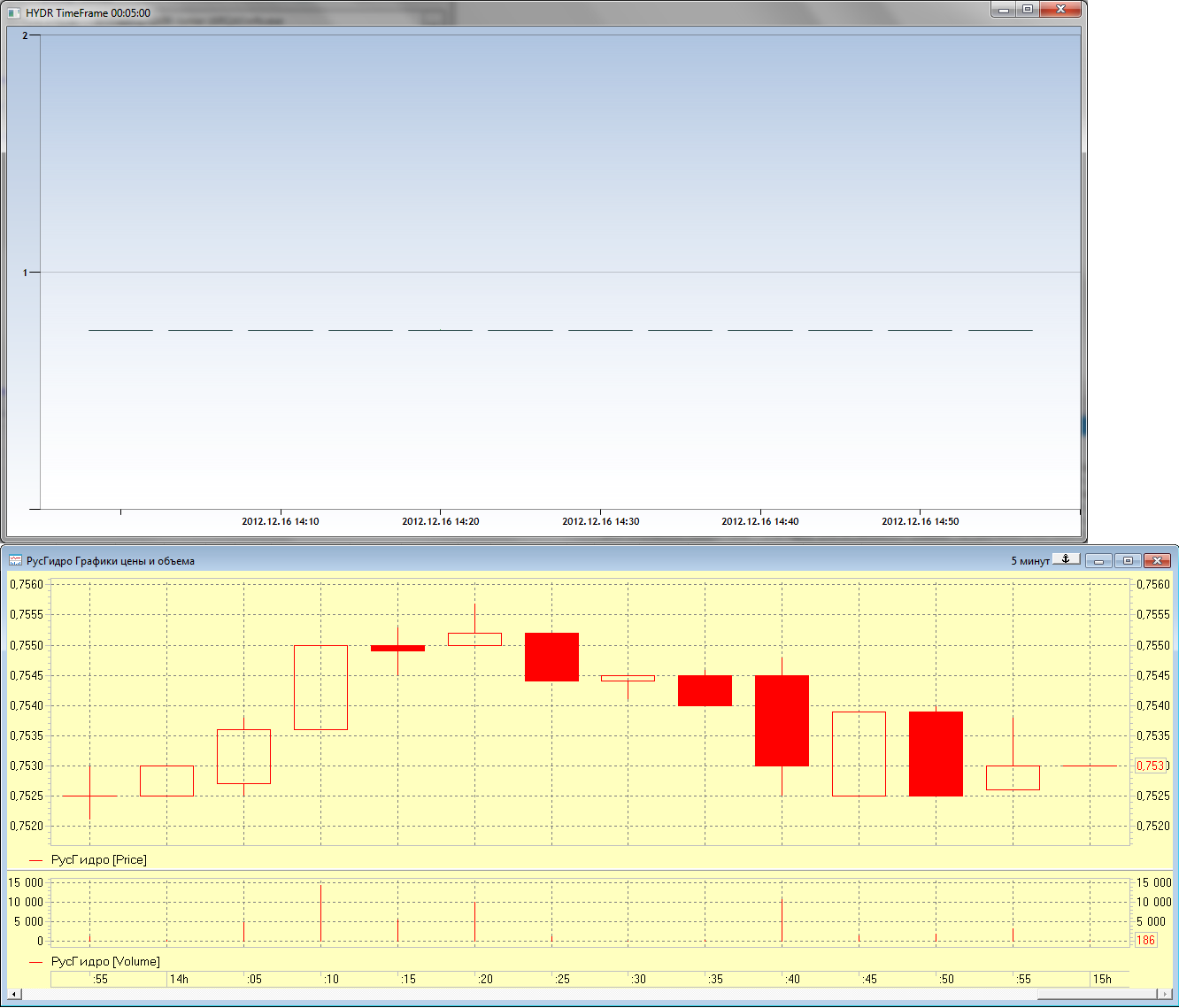Click the hollow red candle at :10

click(320, 688)
